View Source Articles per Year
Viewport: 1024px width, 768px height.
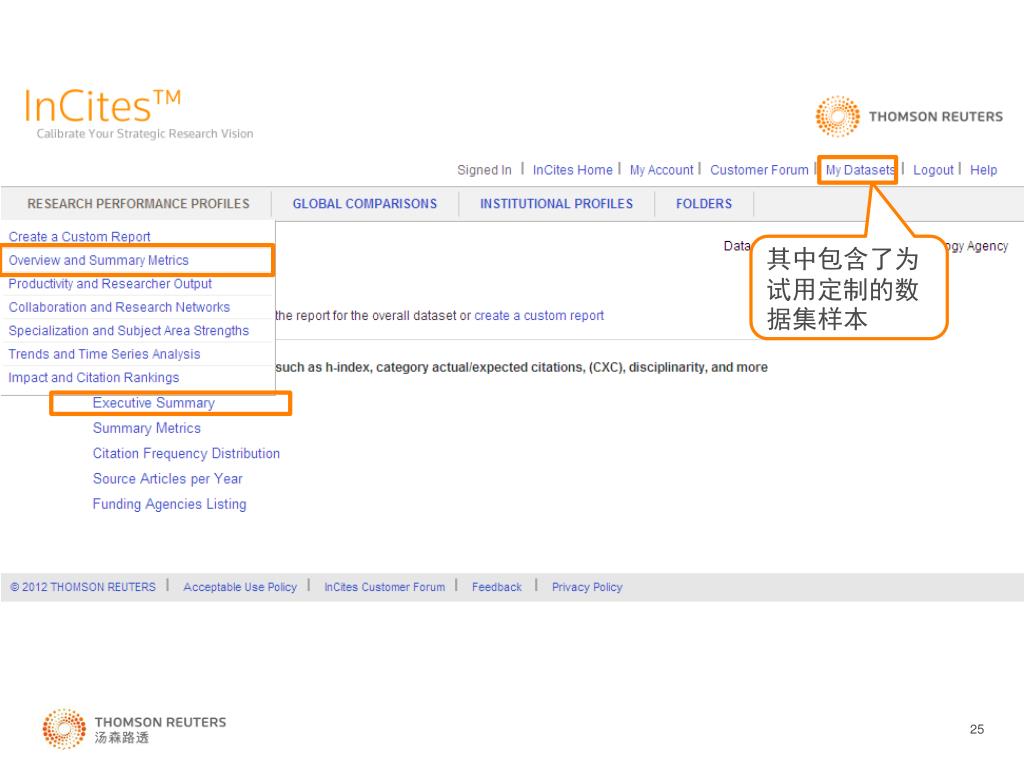167,479
